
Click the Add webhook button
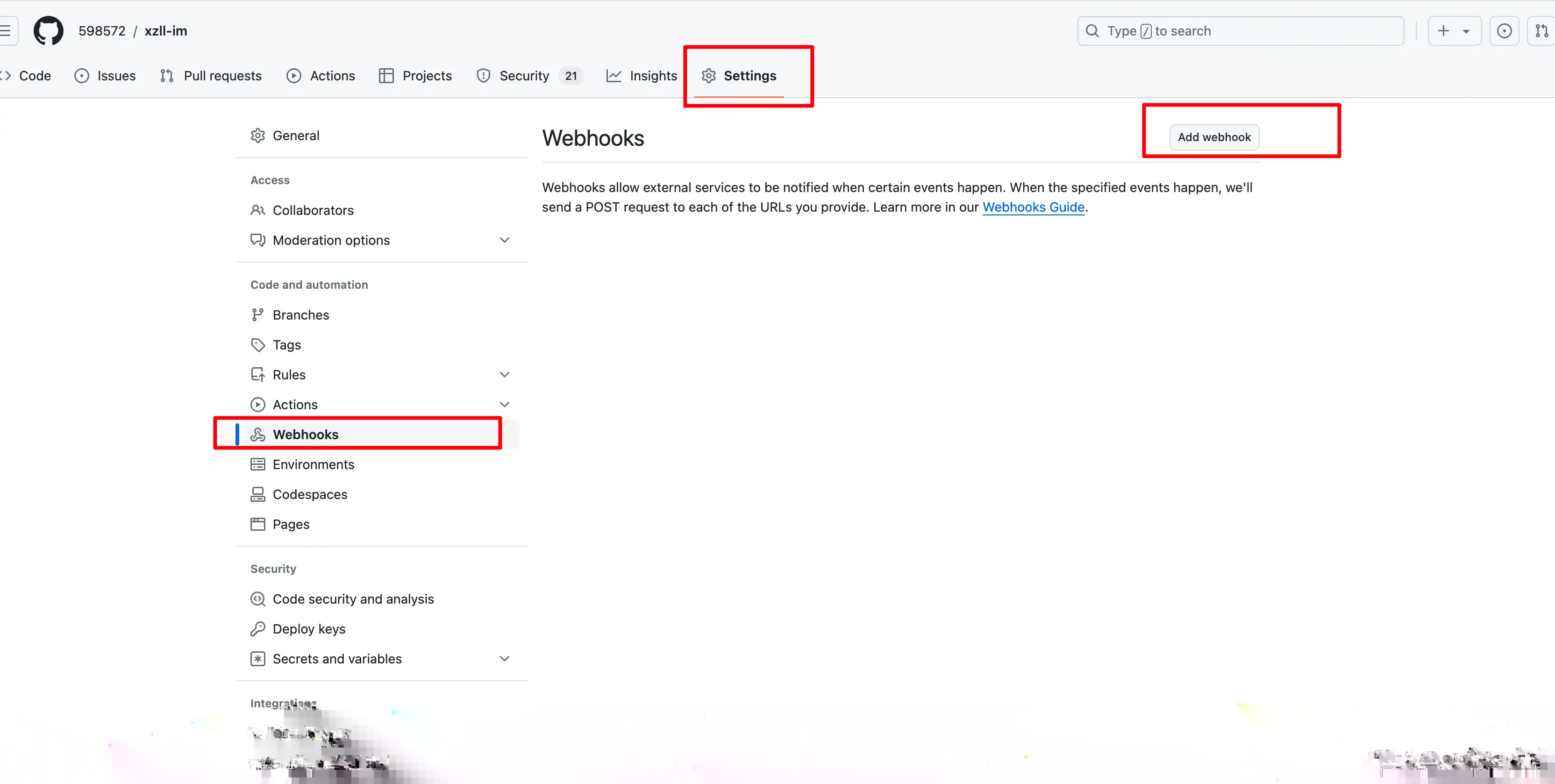click(x=1214, y=137)
